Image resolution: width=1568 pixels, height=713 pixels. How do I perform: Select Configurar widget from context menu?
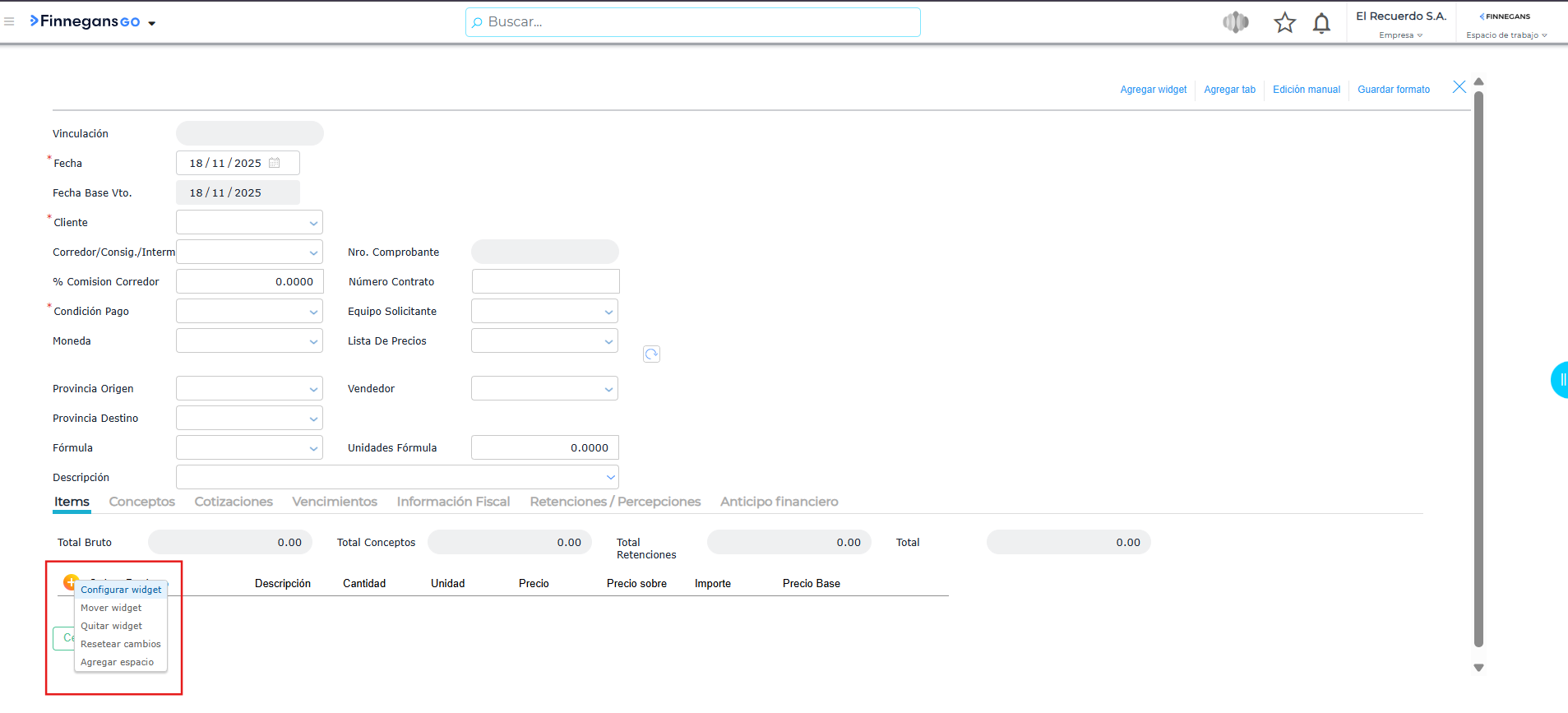point(121,590)
